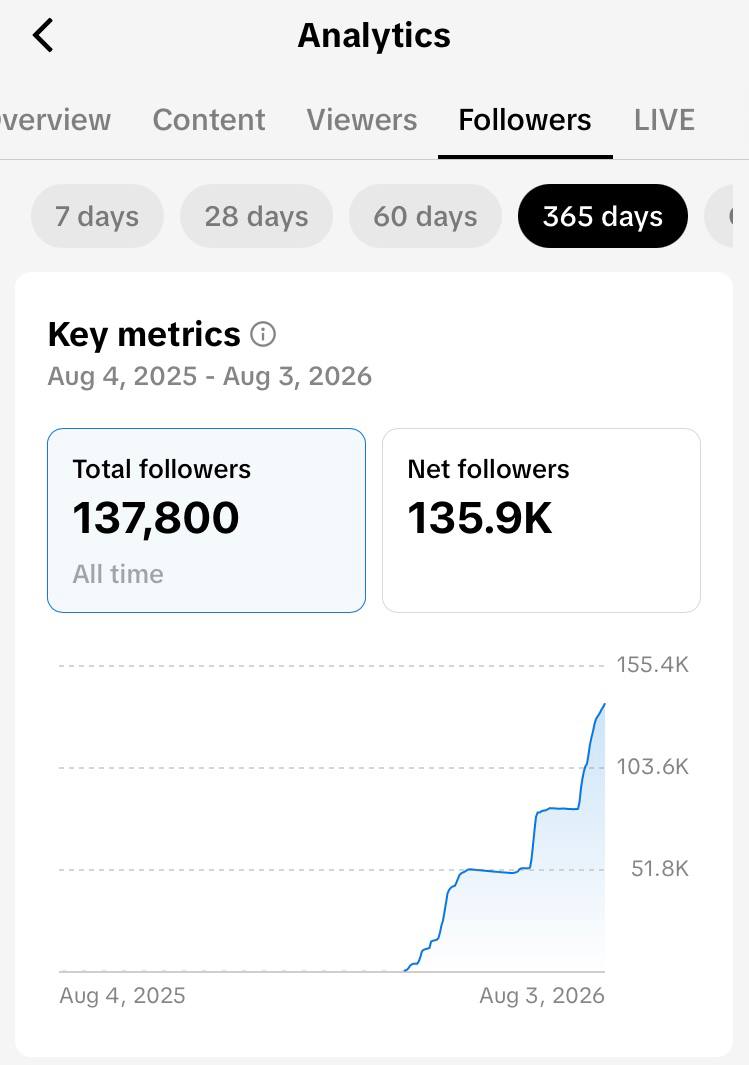Choose the 7 days range
Screen dimensions: 749x1065
[97, 216]
